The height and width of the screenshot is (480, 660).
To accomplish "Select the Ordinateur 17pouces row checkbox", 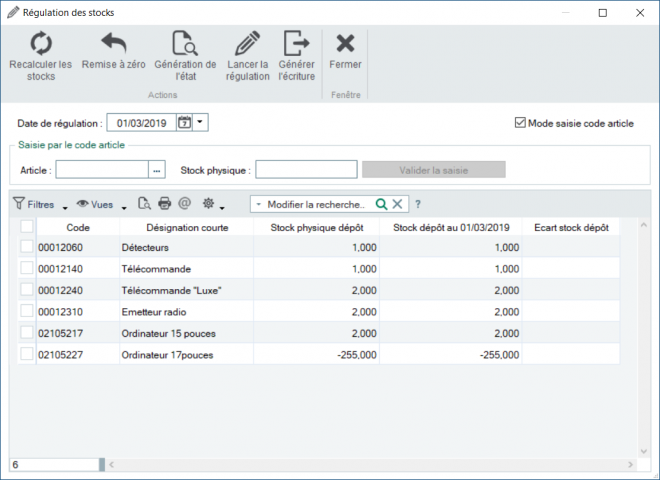I will click(x=27, y=354).
